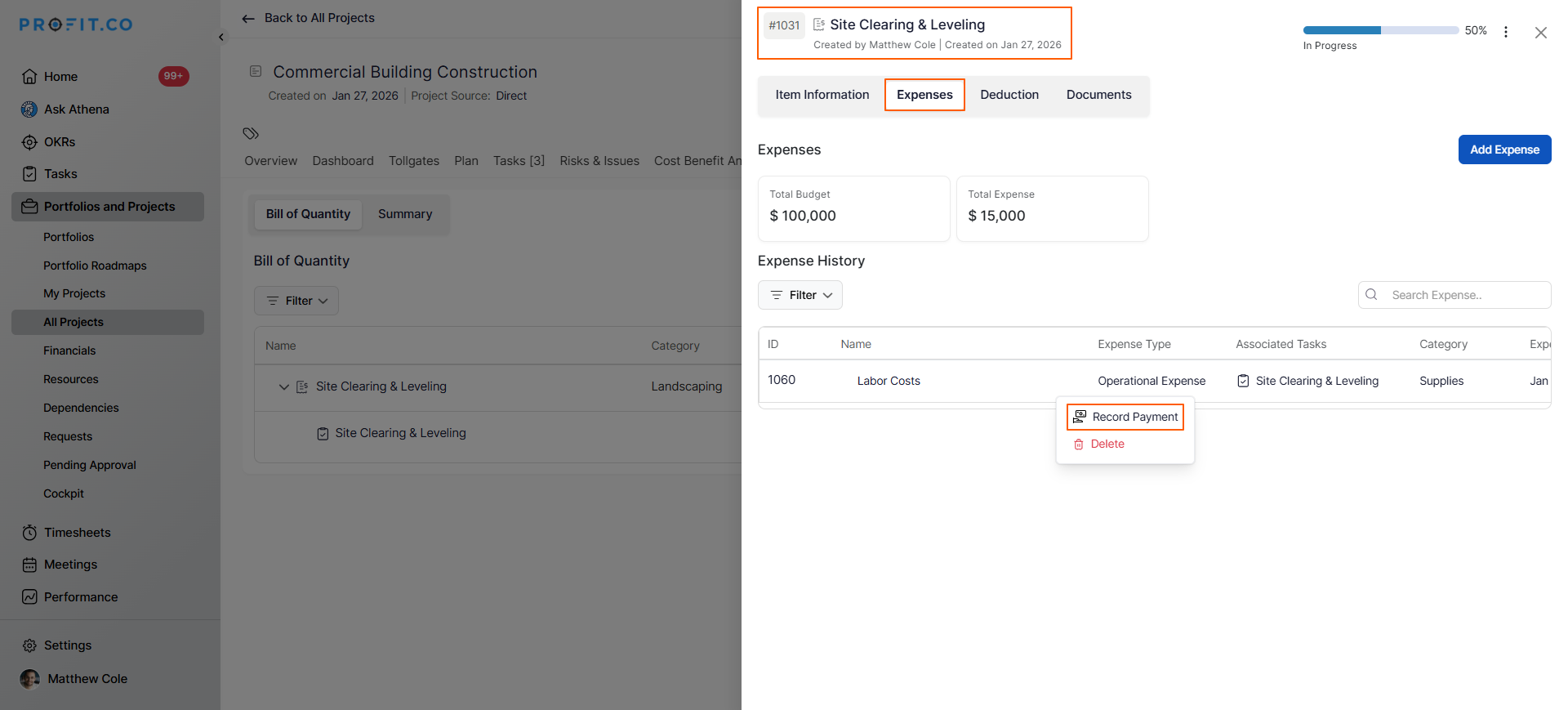Screen dimensions: 1568x710
Task: Open Settings gear in sidebar
Action: tap(29, 645)
